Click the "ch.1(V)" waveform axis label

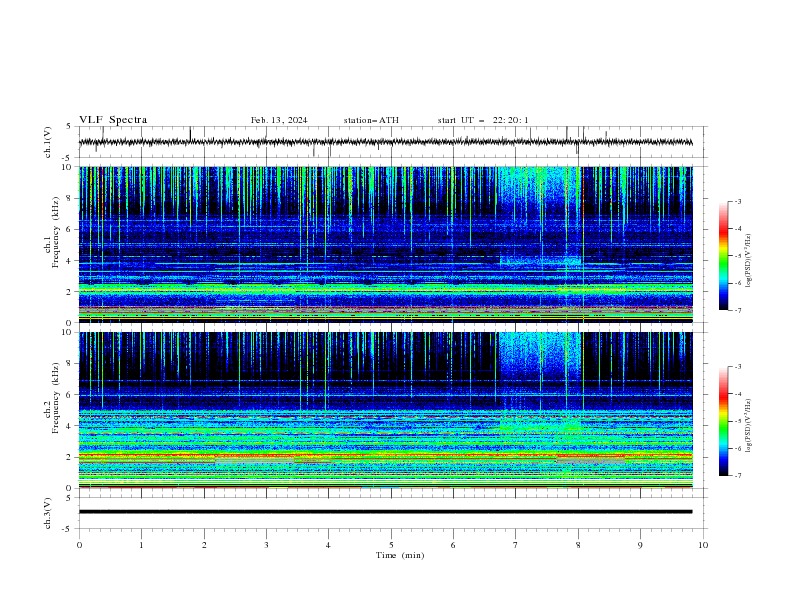[x=48, y=142]
